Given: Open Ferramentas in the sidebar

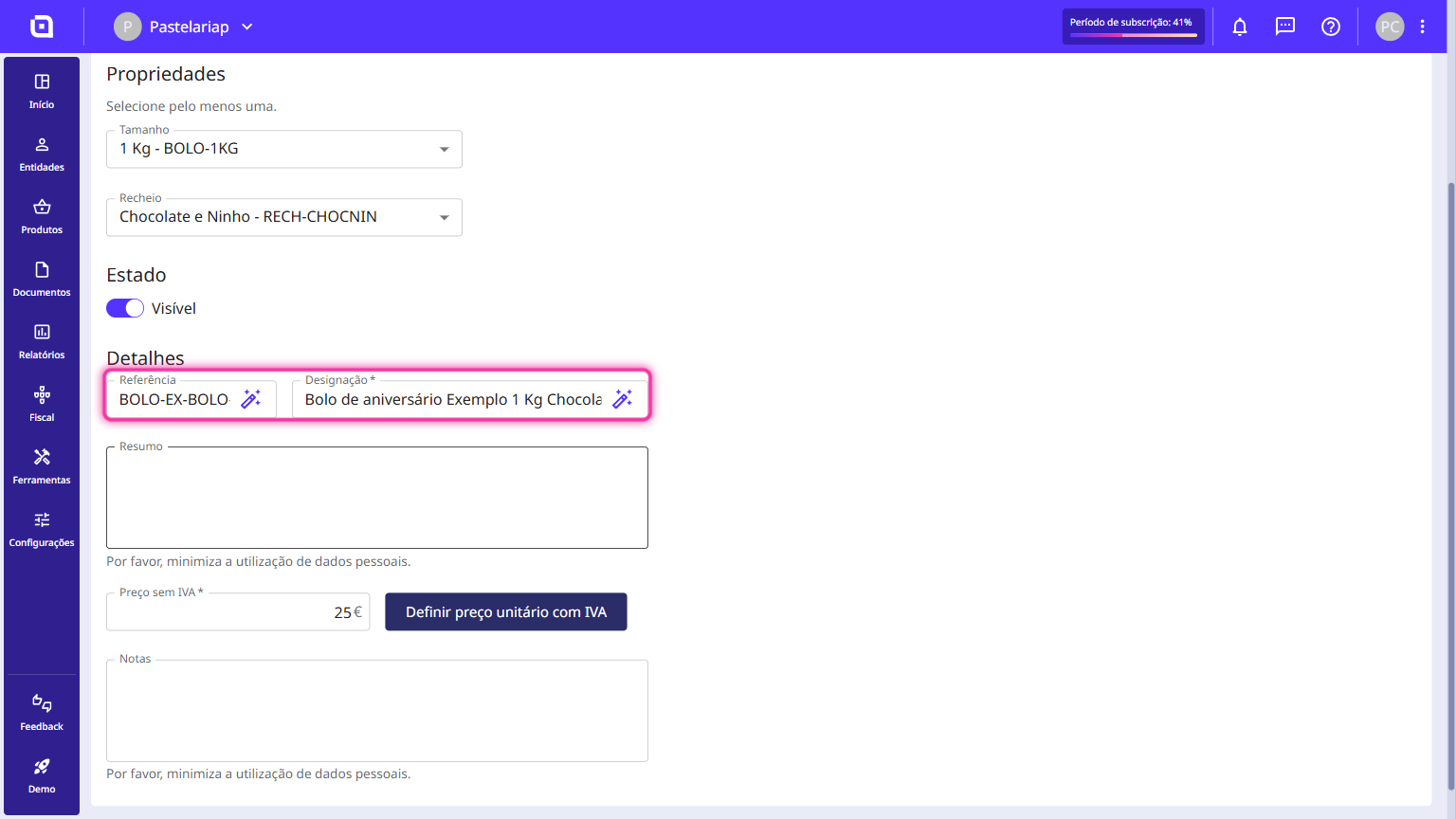Looking at the screenshot, I should point(42,466).
